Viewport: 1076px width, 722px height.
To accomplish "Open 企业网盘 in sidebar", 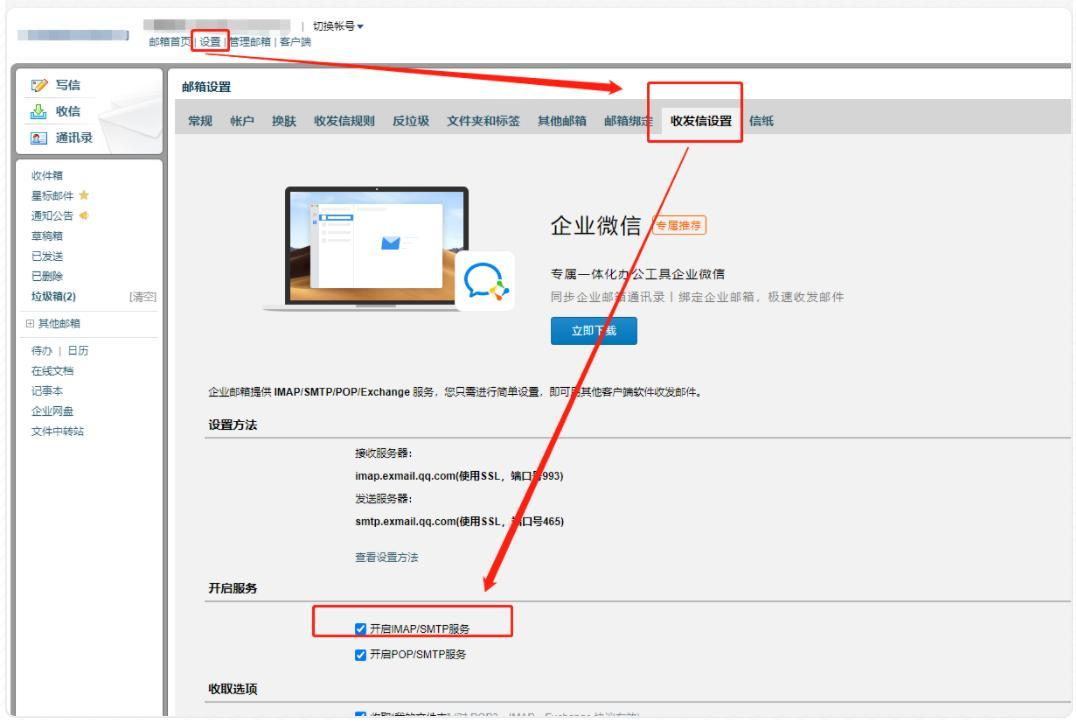I will 52,411.
